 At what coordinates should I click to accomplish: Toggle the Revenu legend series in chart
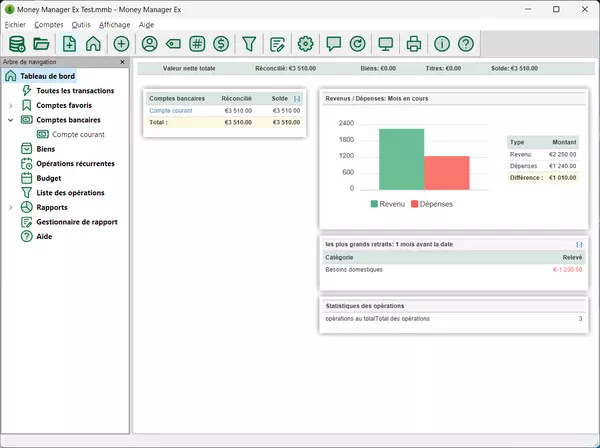386,203
